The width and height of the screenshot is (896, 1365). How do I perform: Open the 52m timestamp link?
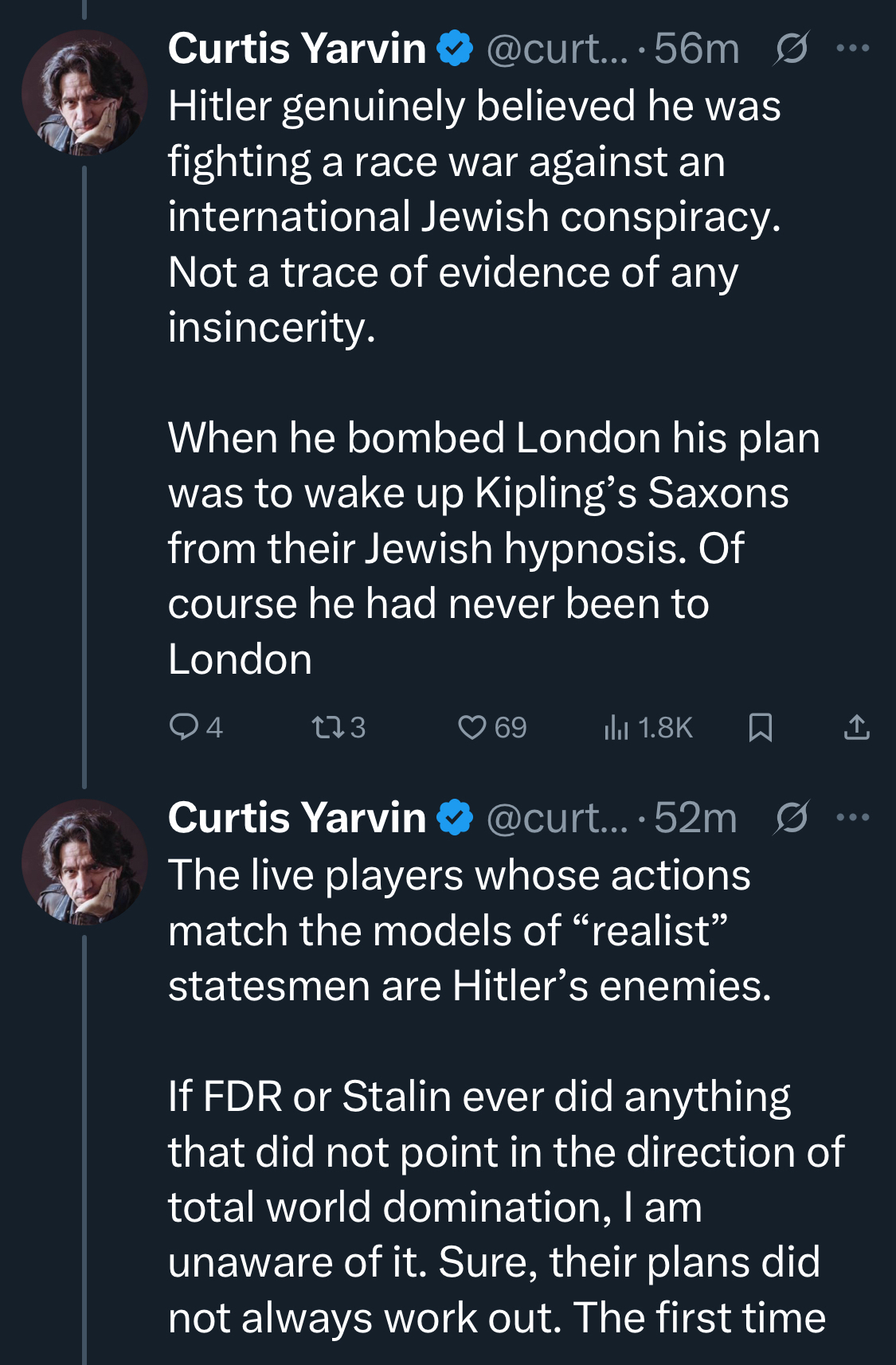pos(695,818)
